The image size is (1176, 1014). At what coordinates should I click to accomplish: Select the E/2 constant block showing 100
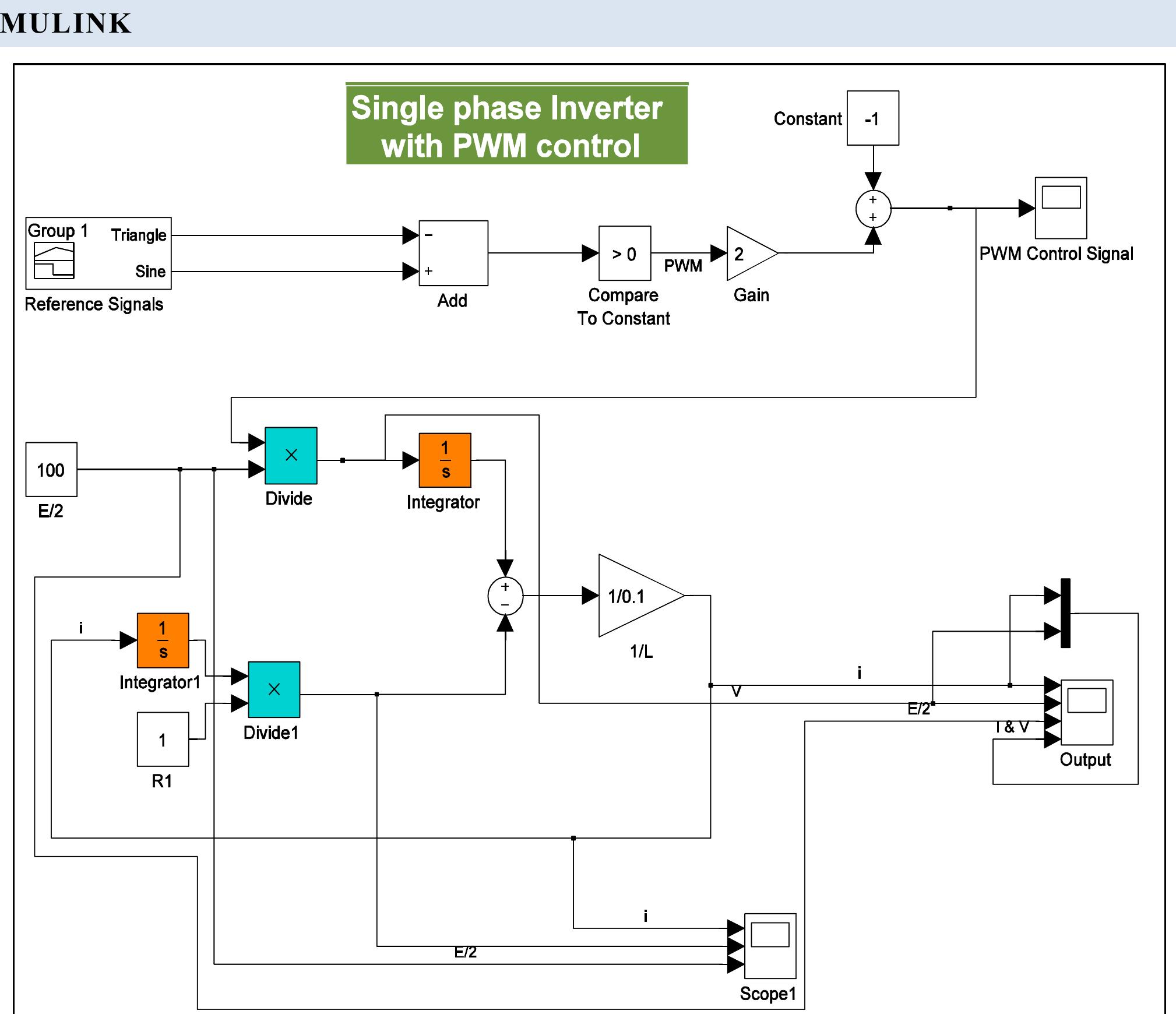coord(51,469)
